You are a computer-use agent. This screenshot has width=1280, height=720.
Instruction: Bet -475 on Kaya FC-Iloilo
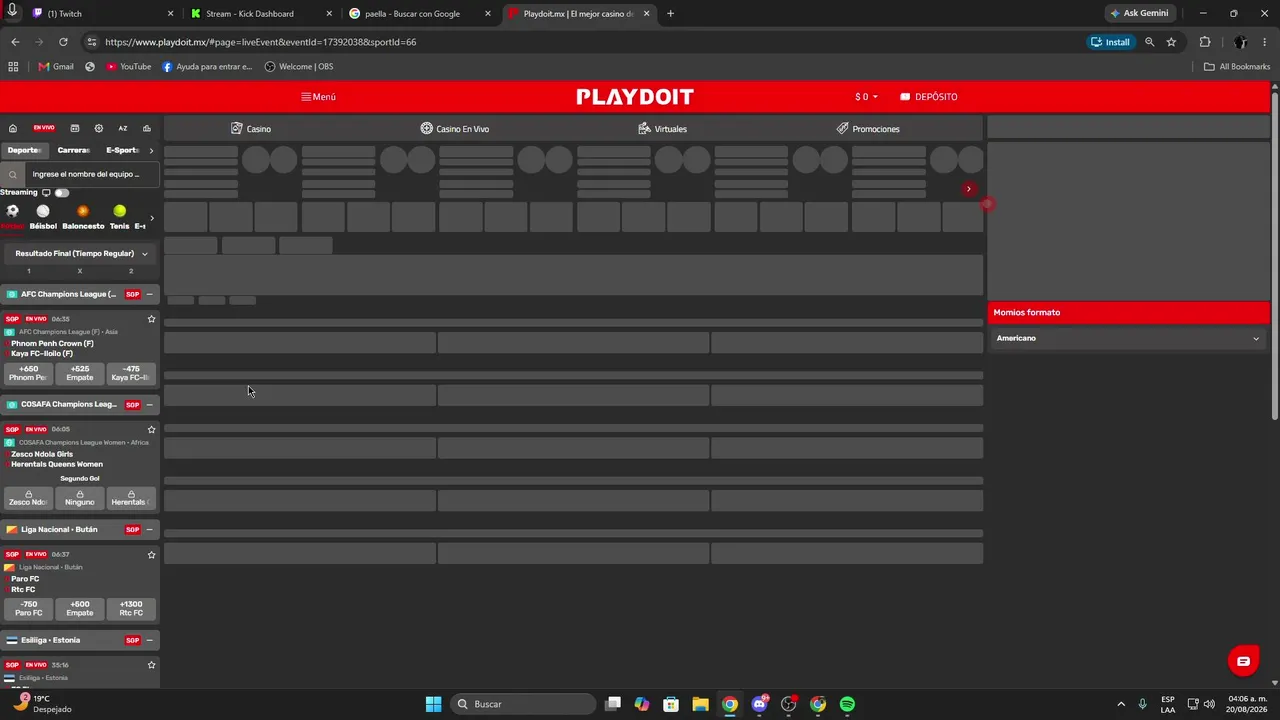[x=131, y=373]
